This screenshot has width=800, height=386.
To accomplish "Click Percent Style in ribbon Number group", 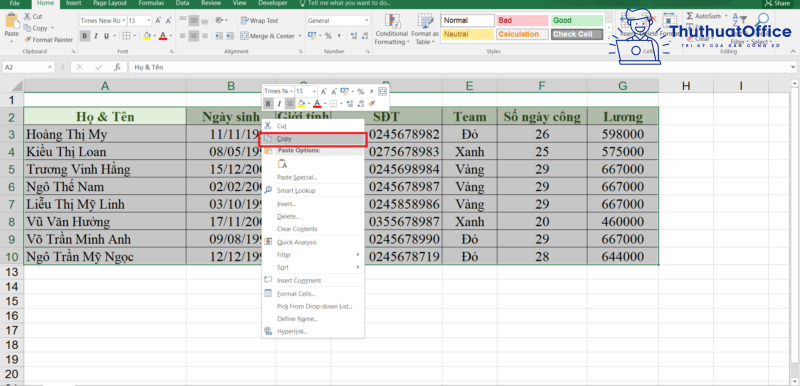I will (x=328, y=36).
